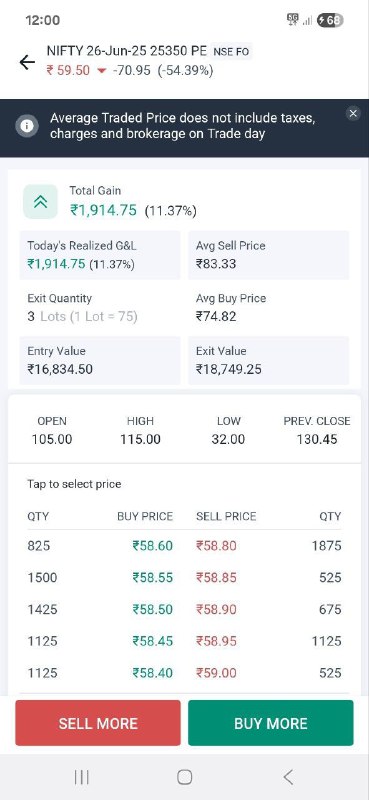Tap the NSE FO exchange tag
Image resolution: width=369 pixels, height=800 pixels.
click(x=231, y=52)
